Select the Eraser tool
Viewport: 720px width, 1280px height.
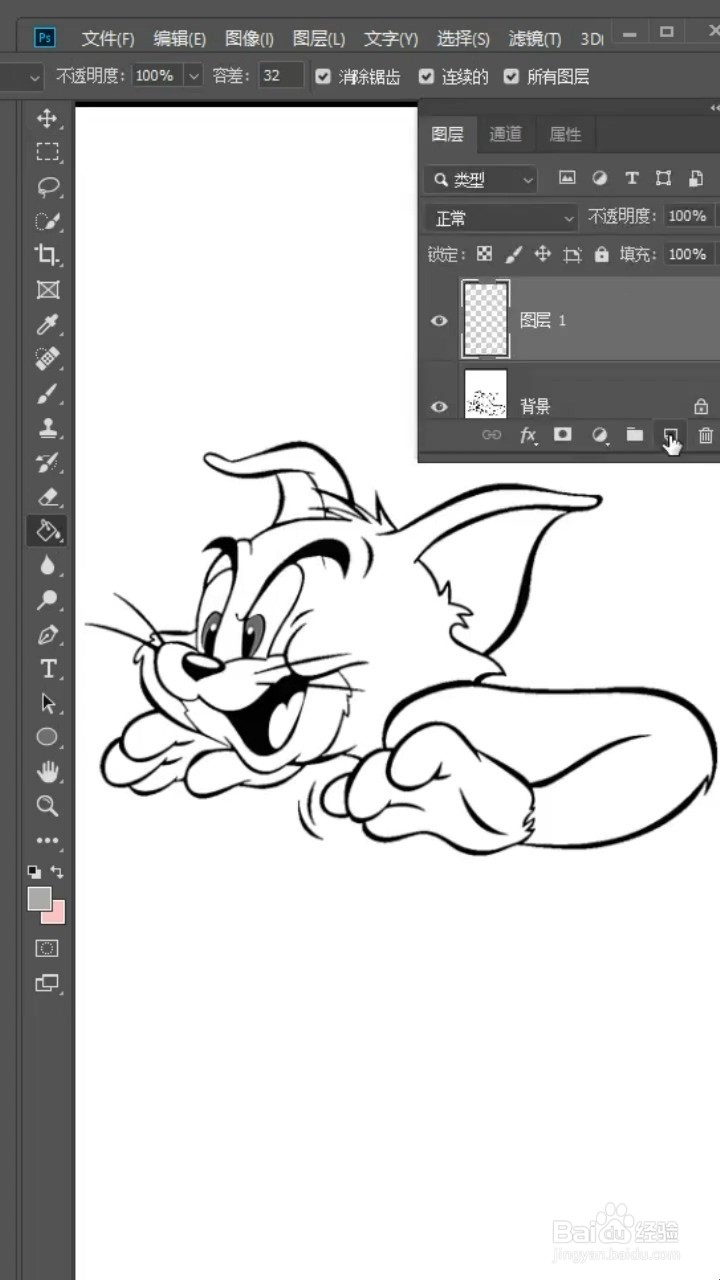point(47,496)
